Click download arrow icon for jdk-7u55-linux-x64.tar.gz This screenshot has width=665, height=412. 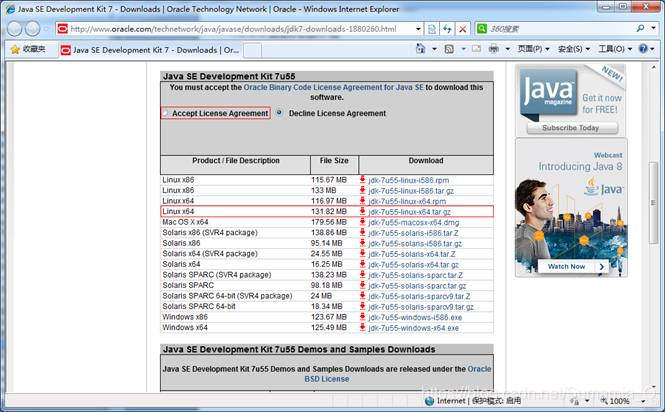pyautogui.click(x=363, y=211)
